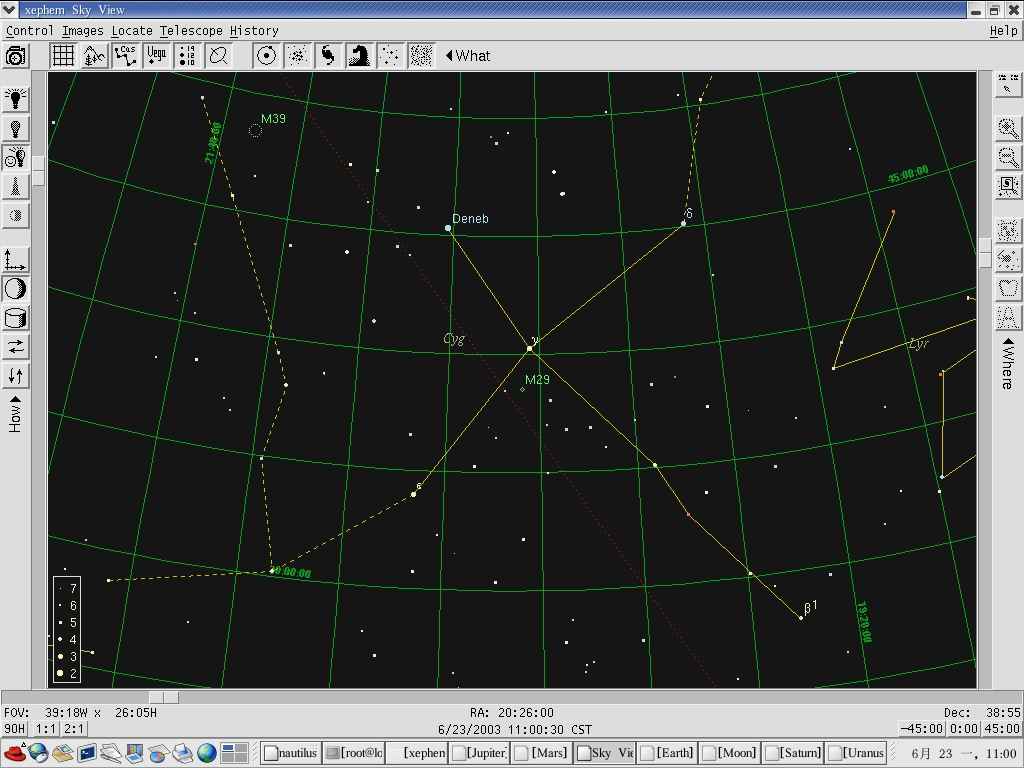
Task: Toggle constellation figures button labeled Cas
Action: [x=125, y=56]
